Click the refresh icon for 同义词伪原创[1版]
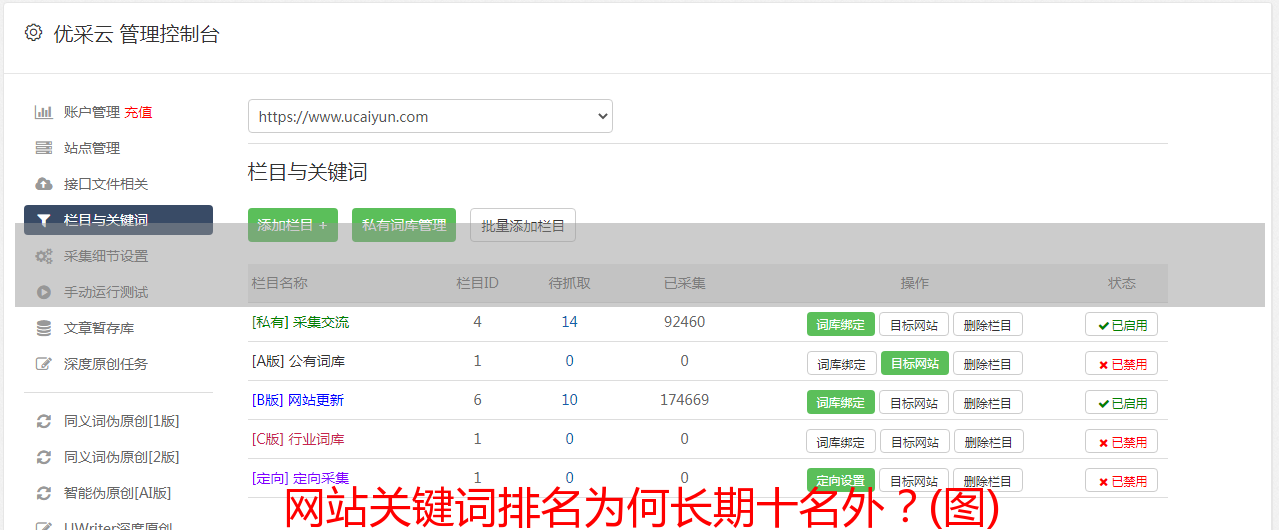This screenshot has width=1279, height=530. point(43,421)
